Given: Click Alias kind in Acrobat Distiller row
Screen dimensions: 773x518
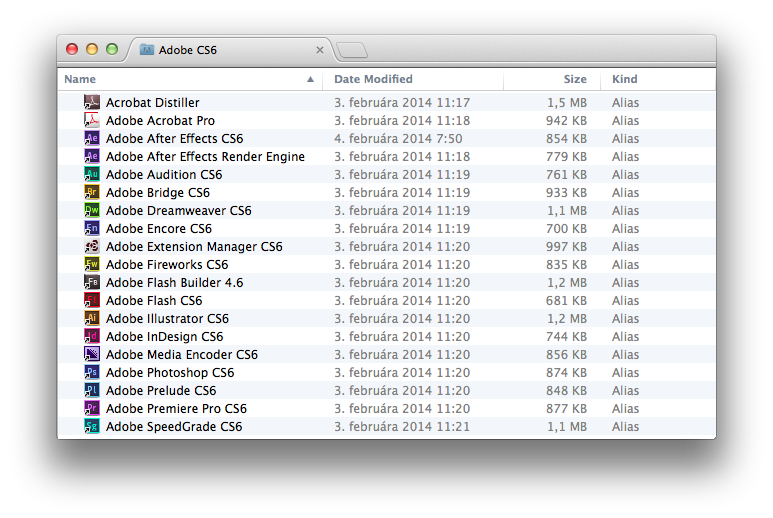Looking at the screenshot, I should (x=625, y=103).
